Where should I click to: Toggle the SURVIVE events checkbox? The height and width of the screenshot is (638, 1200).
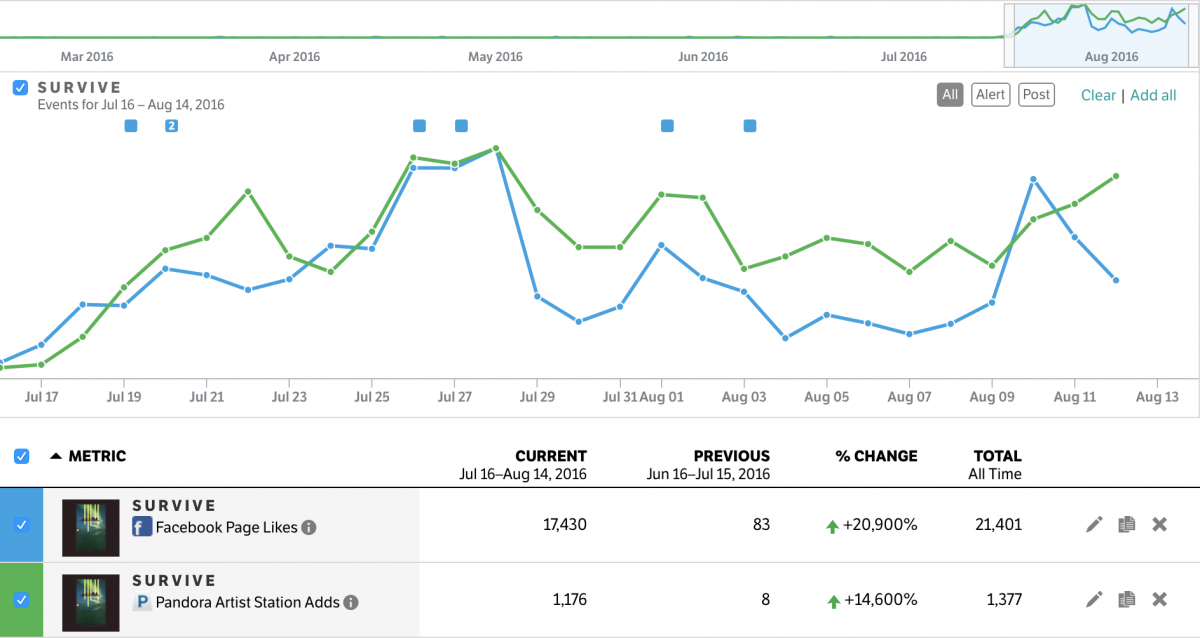20,87
